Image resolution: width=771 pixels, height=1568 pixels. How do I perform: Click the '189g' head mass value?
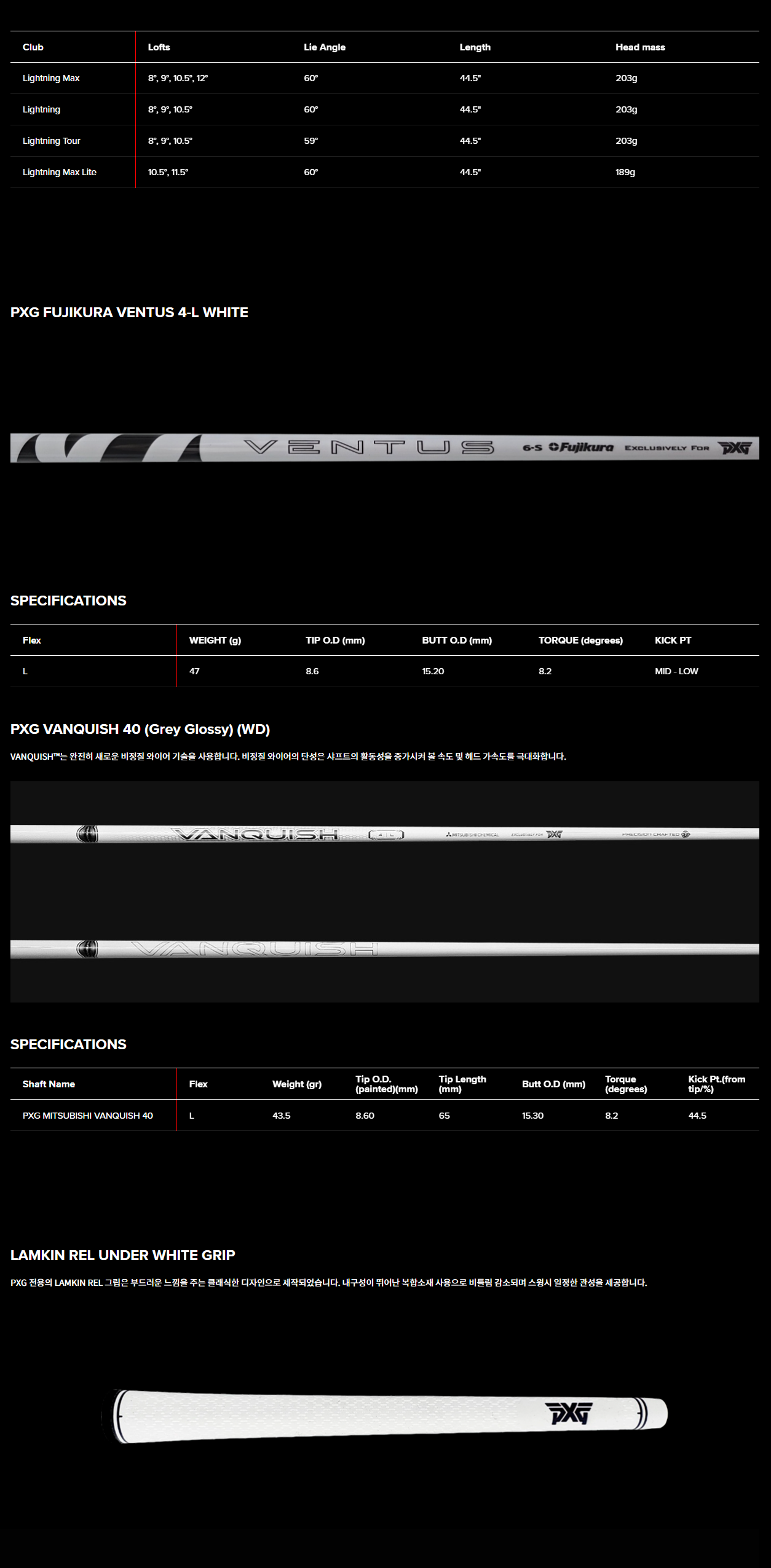[625, 172]
